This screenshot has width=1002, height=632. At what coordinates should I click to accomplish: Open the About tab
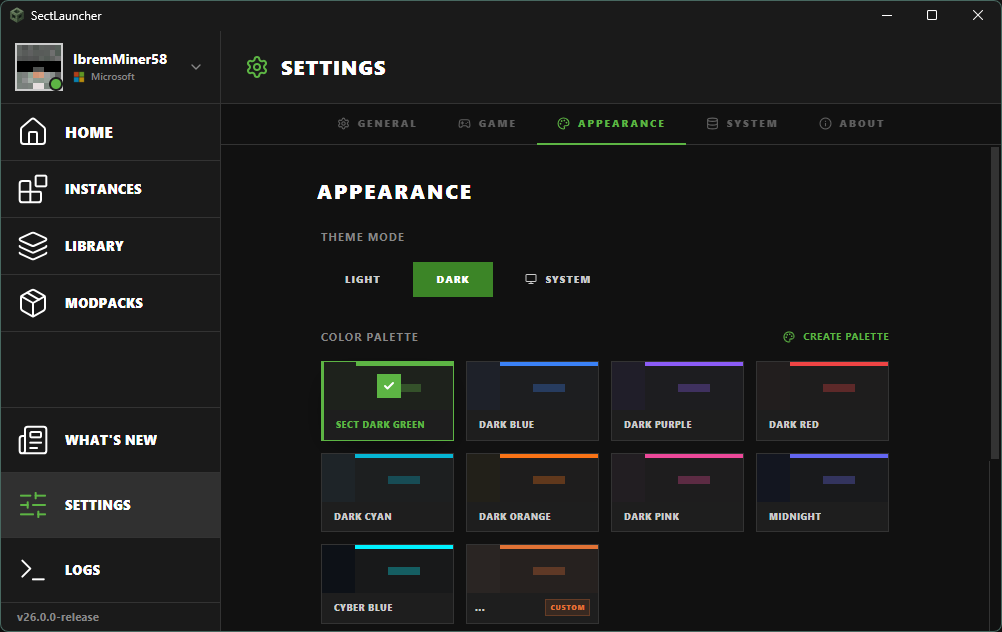click(851, 124)
